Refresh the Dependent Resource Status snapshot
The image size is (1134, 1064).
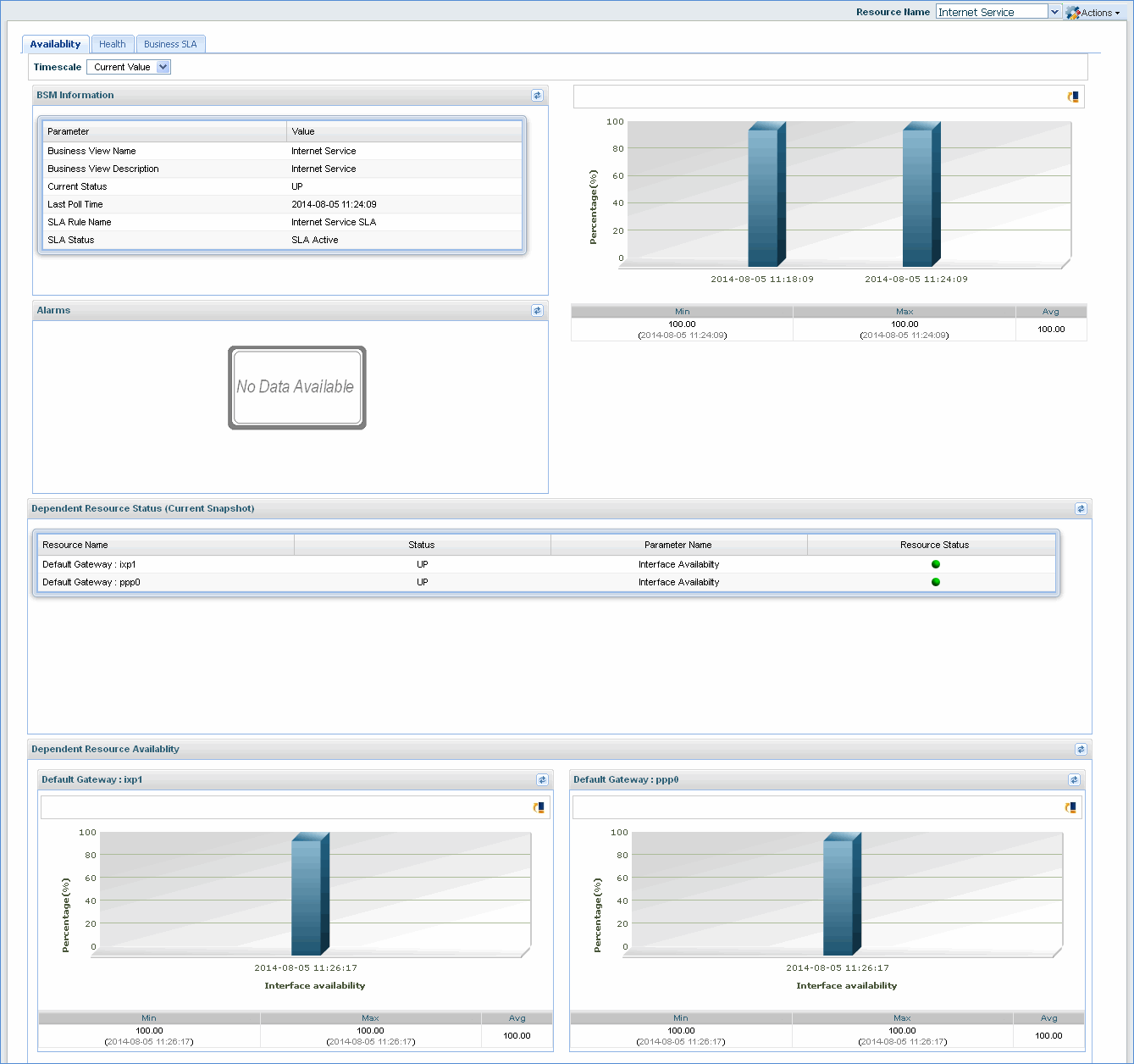1081,508
